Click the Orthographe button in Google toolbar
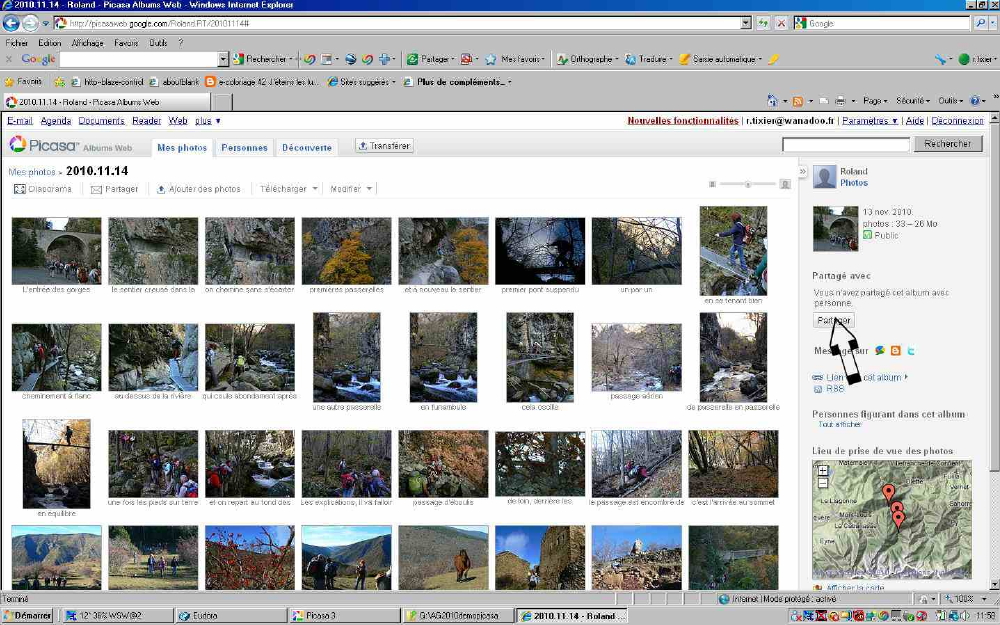1000x625 pixels. tap(586, 59)
